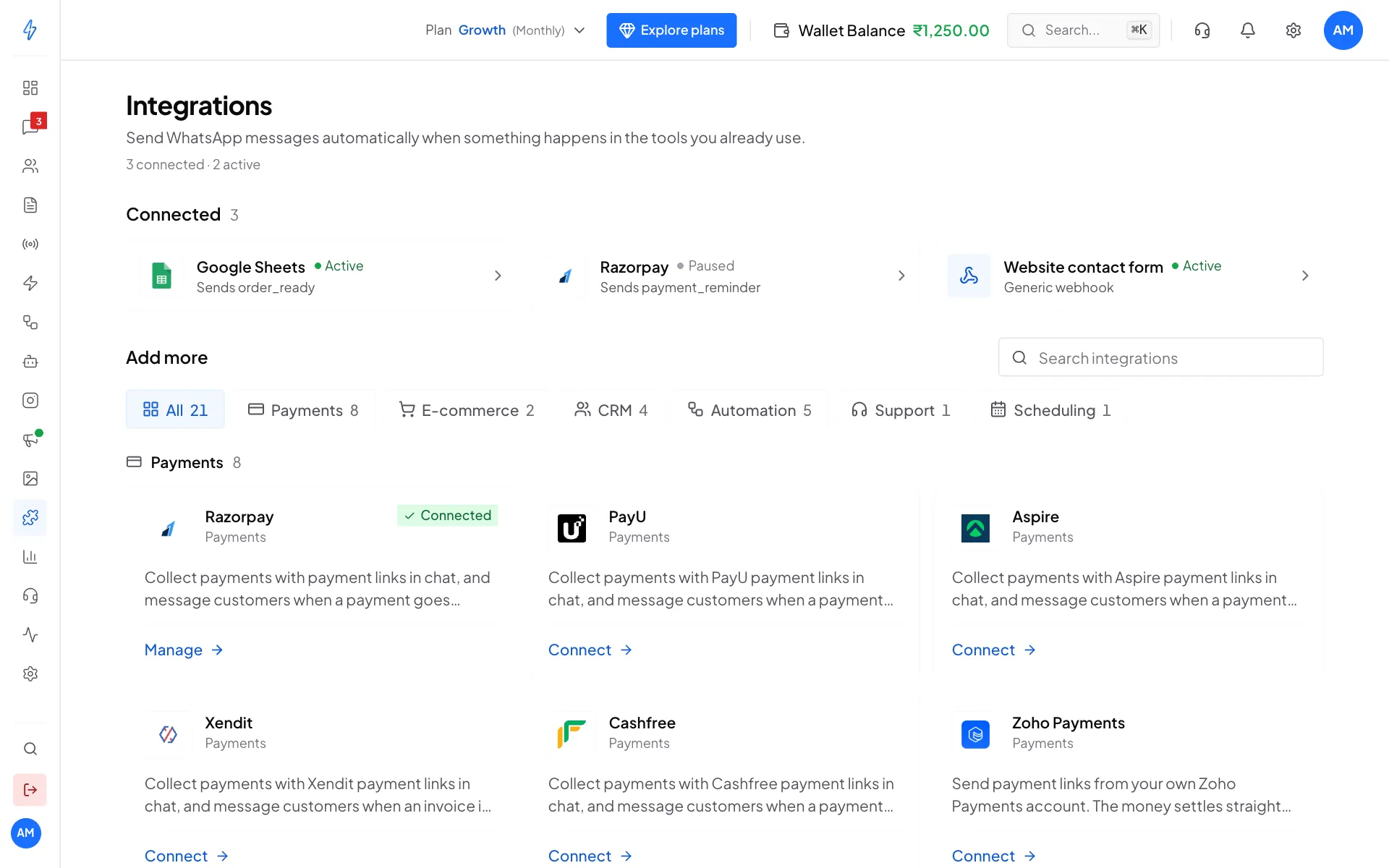Open the activity pulse icon in sidebar
The width and height of the screenshot is (1389, 868).
click(30, 635)
